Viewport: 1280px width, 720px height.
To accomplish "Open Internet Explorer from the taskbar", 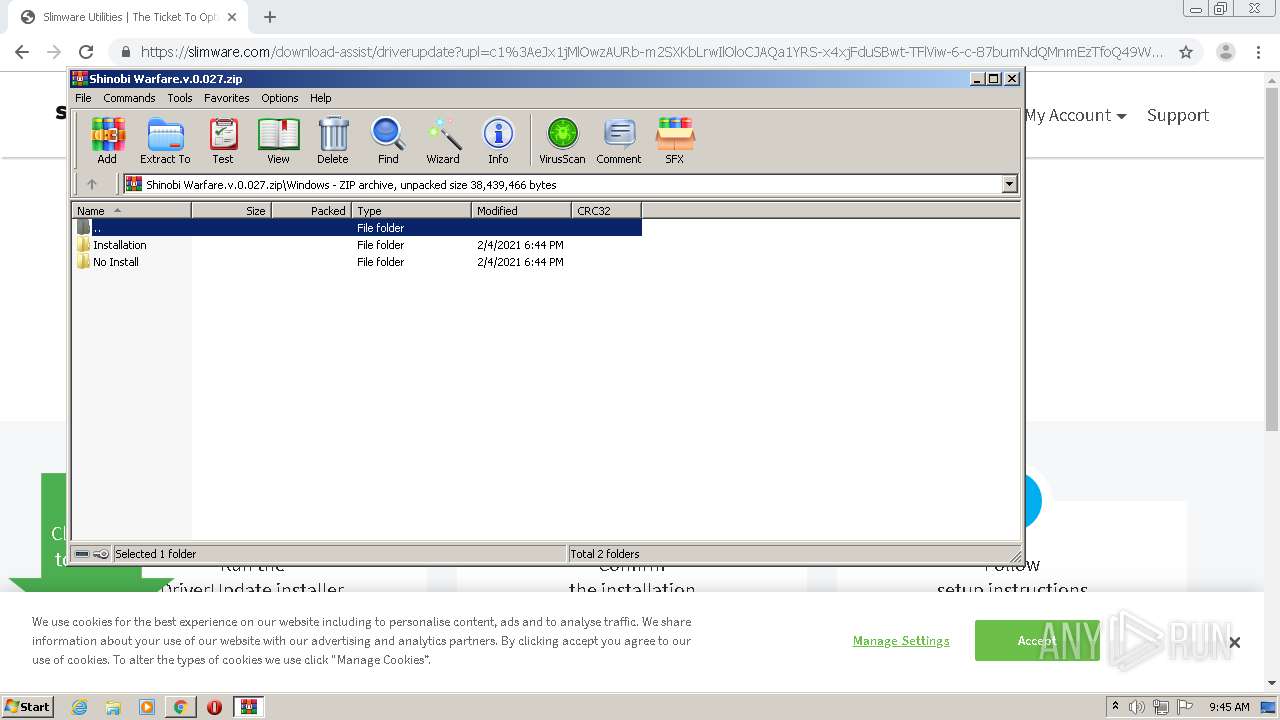I will click(79, 707).
